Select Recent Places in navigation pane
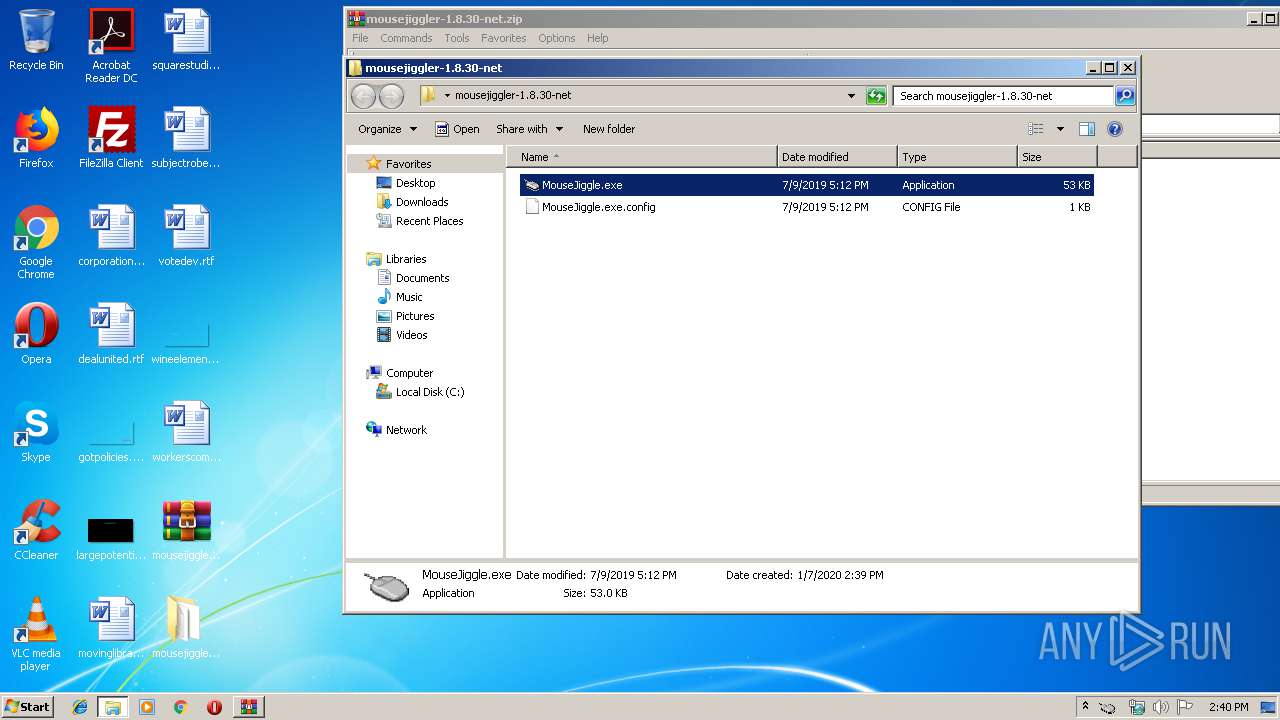 pos(429,221)
